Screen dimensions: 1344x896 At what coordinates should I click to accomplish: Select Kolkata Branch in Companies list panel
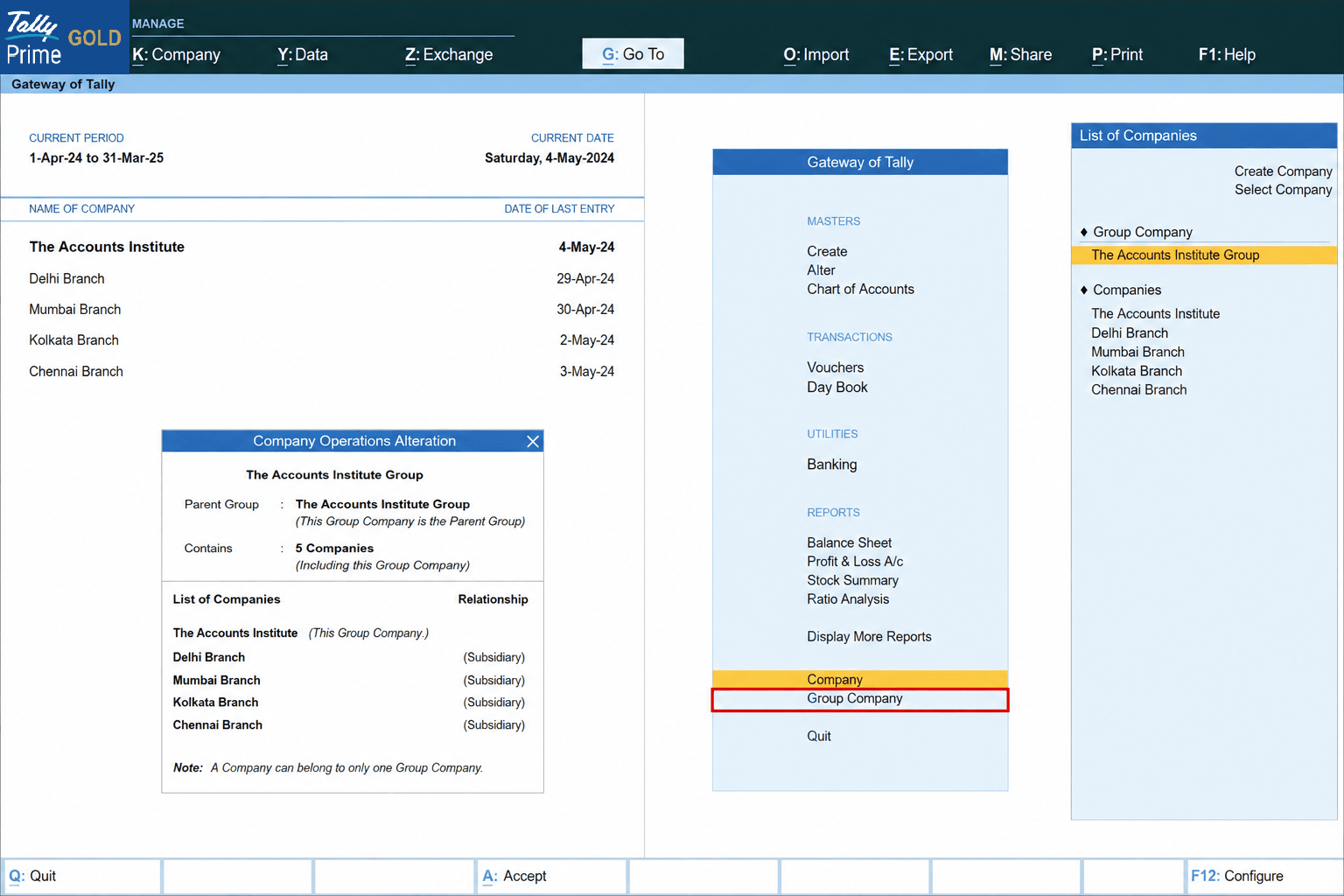[x=1137, y=371]
